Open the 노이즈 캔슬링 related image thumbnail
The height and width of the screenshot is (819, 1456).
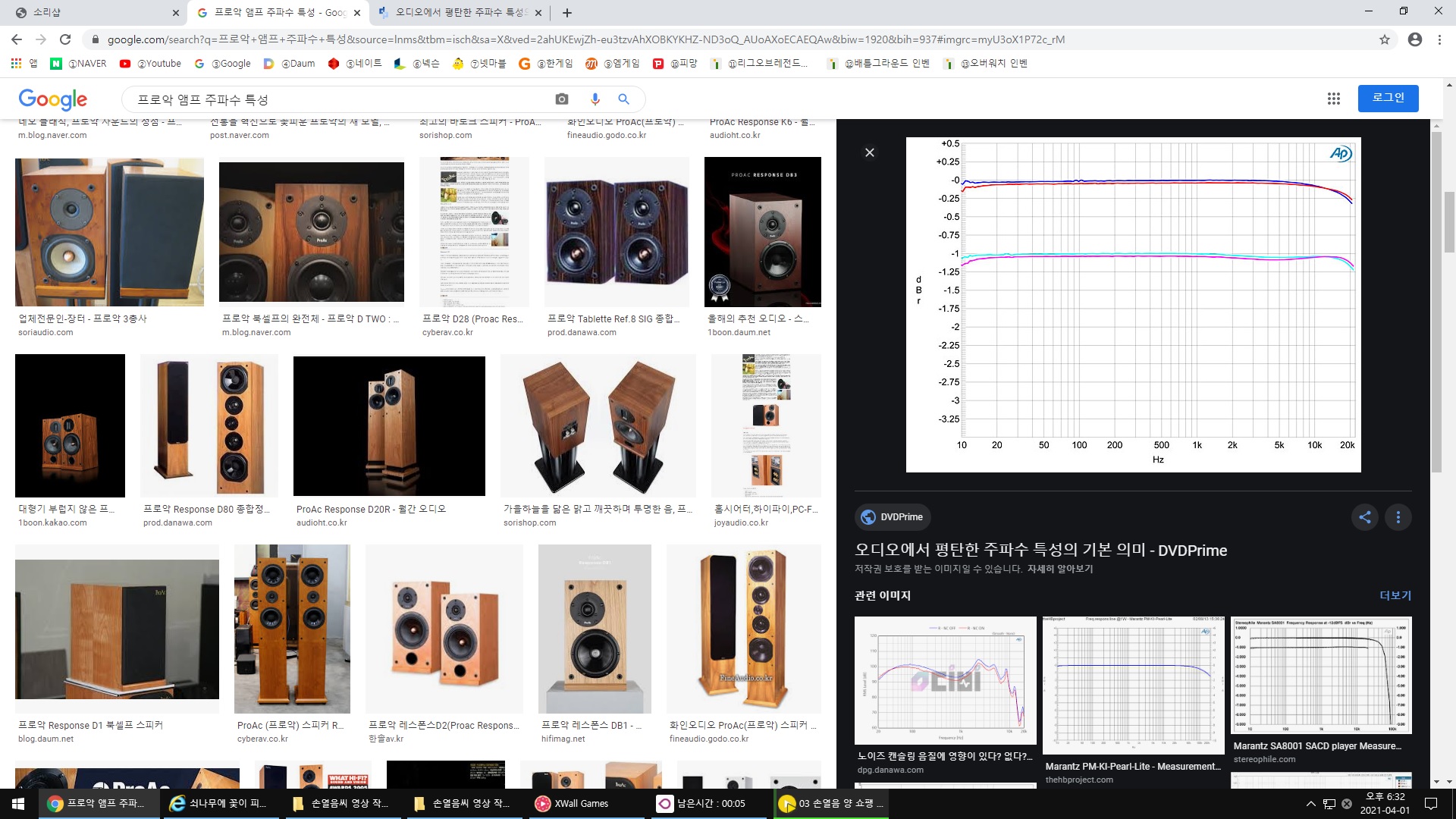pyautogui.click(x=945, y=680)
